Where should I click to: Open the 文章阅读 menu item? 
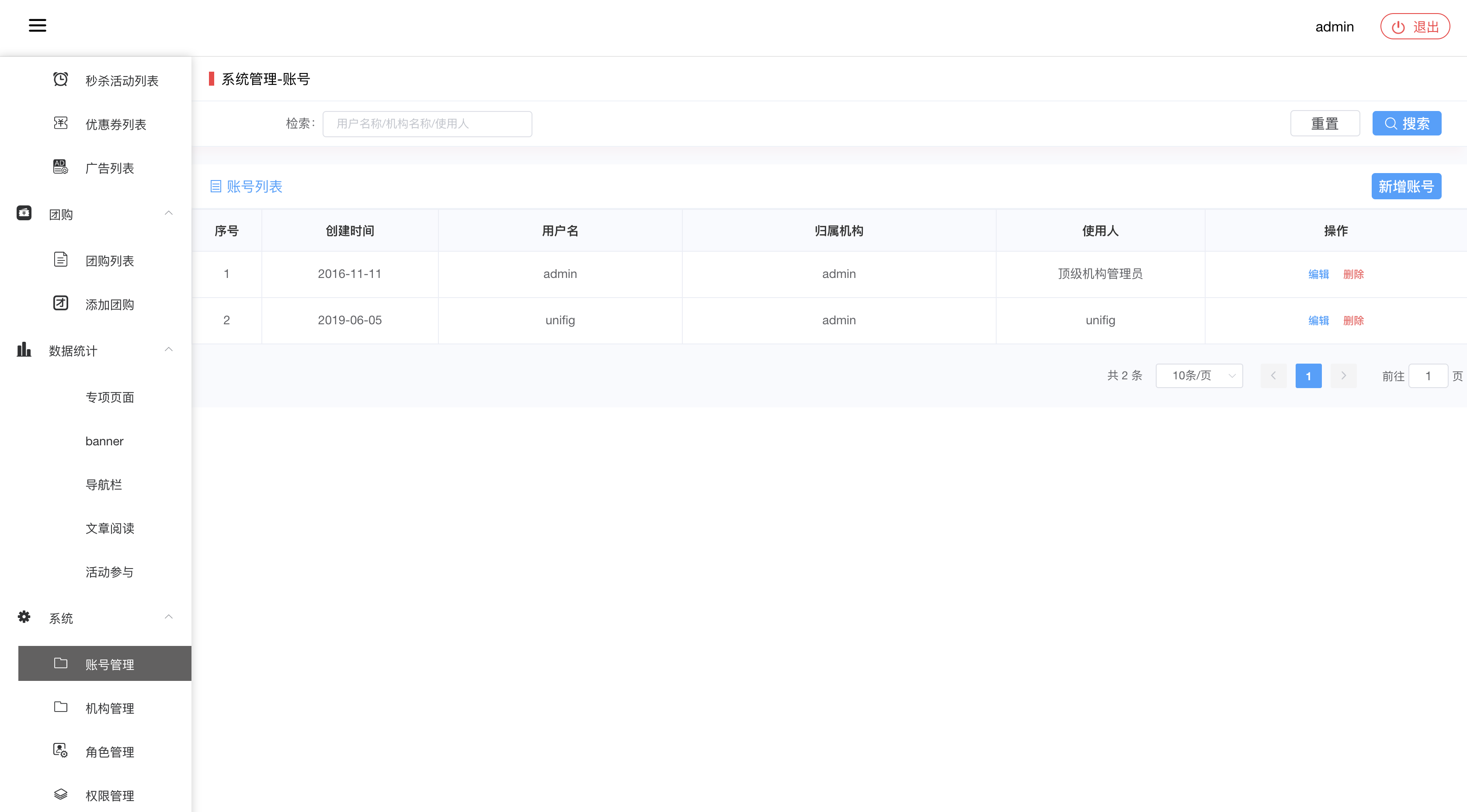tap(109, 528)
